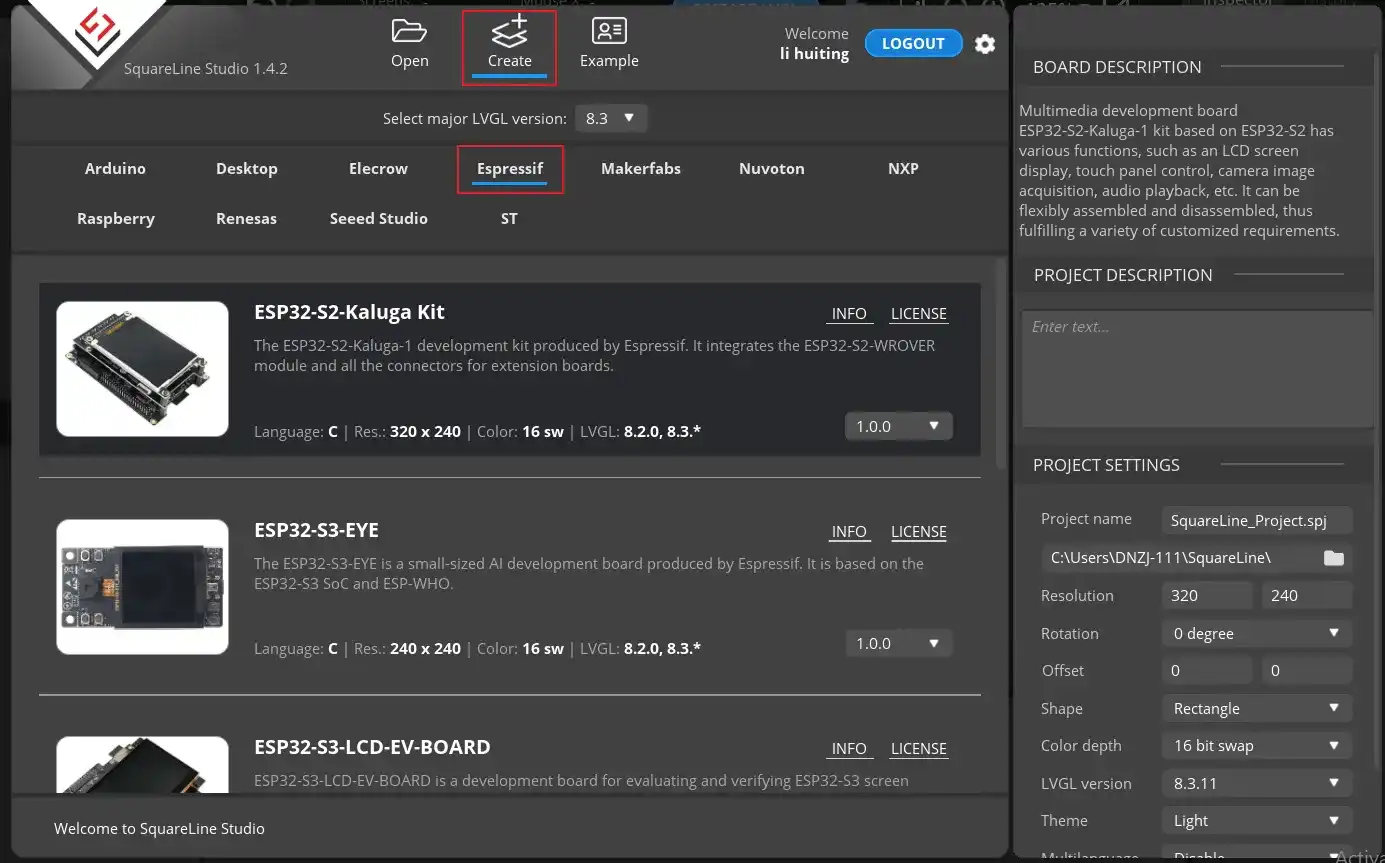Expand the Color depth dropdown

tap(1256, 746)
